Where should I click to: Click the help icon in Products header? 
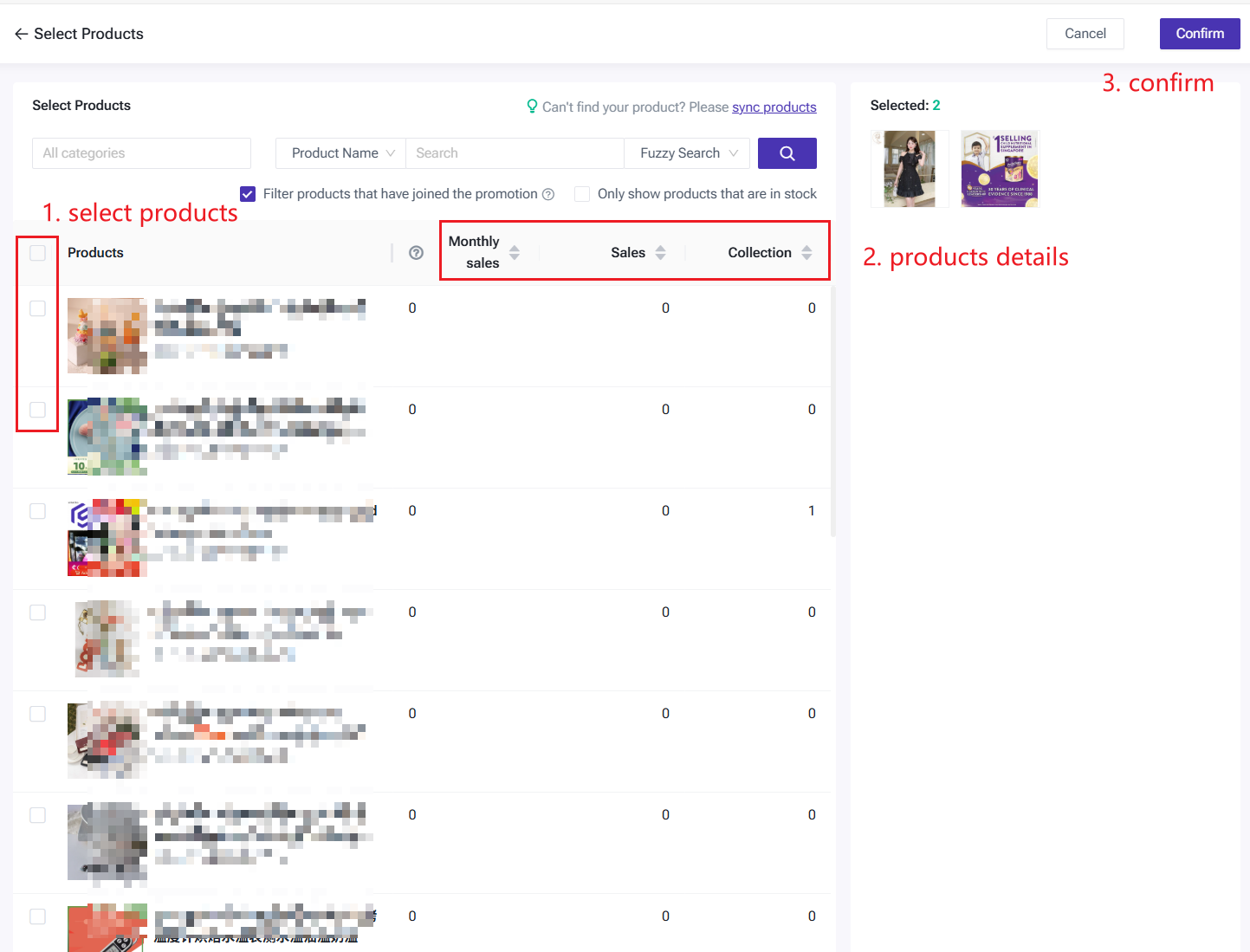pyautogui.click(x=416, y=253)
